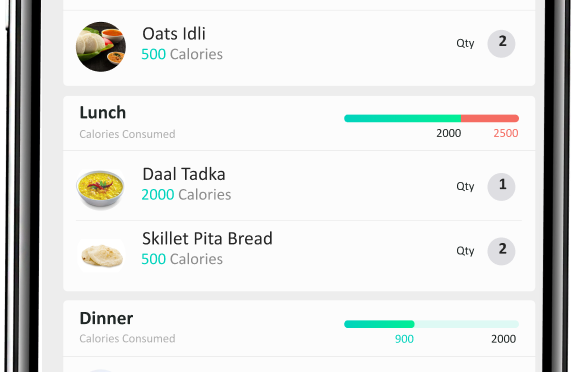Select the Lunch section header

click(x=103, y=113)
